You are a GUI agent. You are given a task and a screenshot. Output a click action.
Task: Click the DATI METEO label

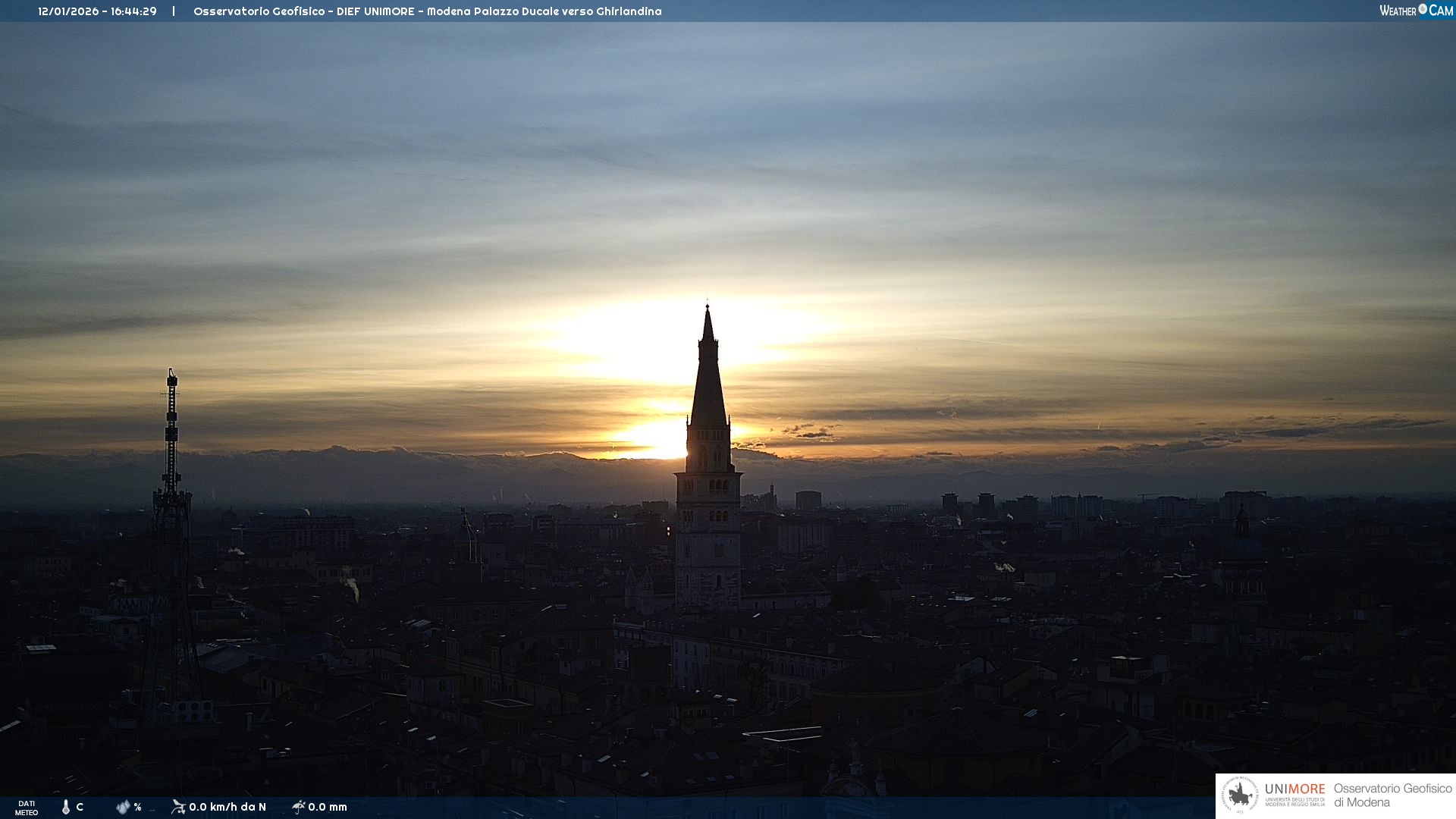tap(27, 808)
